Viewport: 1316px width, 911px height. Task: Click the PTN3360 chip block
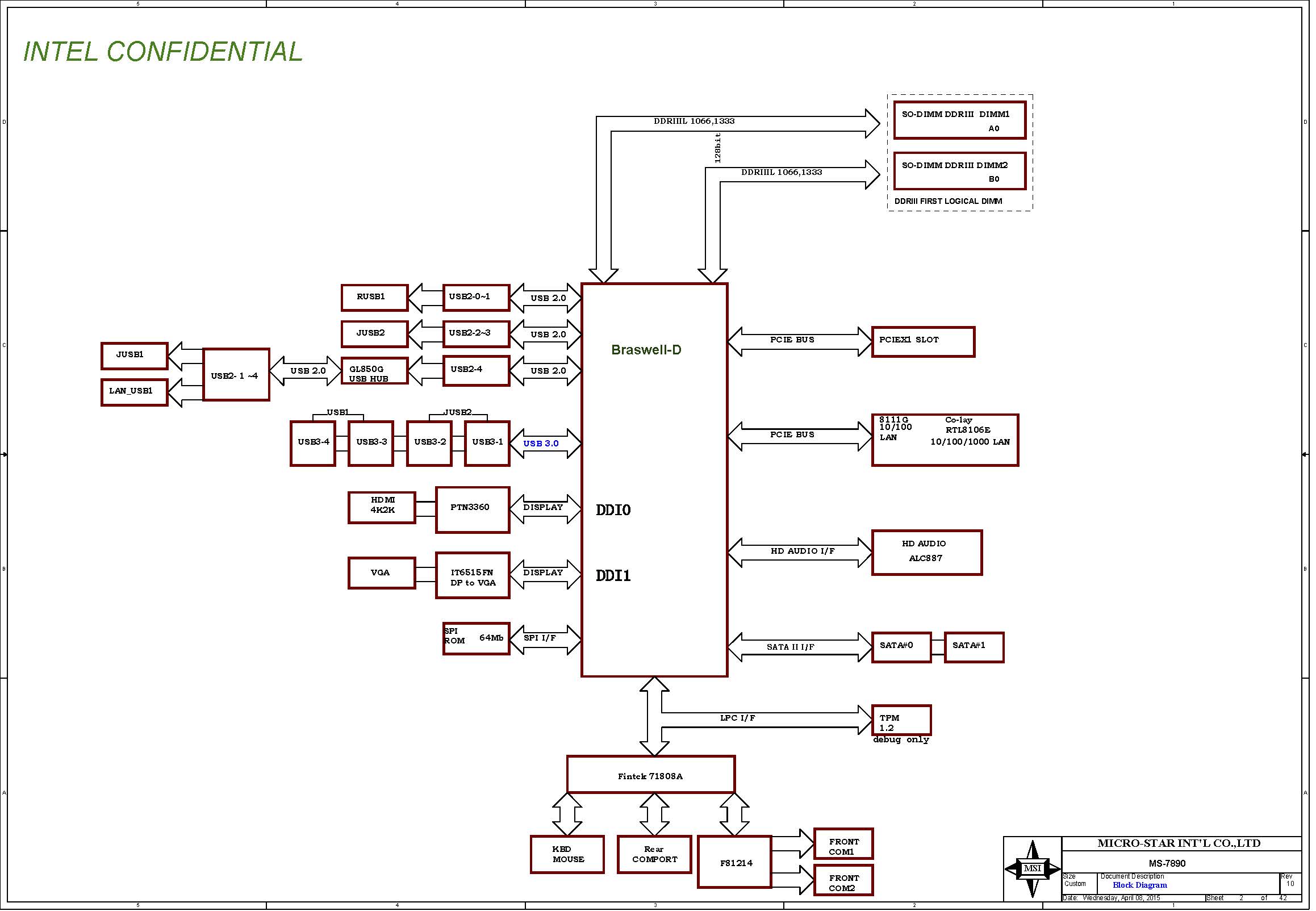pos(473,509)
